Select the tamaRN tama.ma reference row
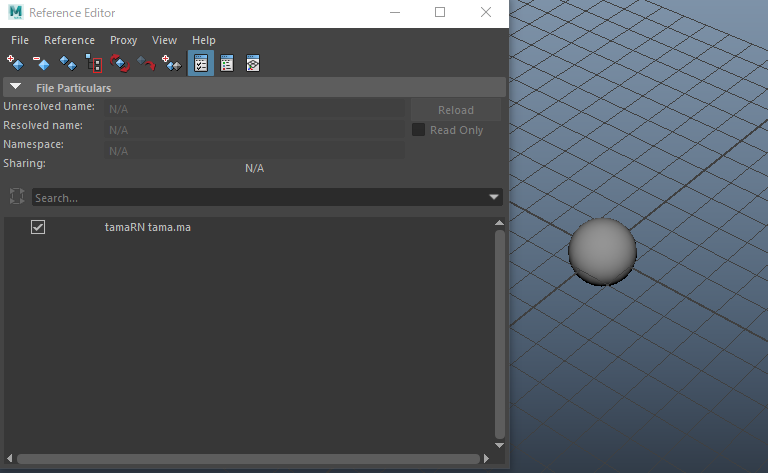The width and height of the screenshot is (768, 473). pos(147,227)
